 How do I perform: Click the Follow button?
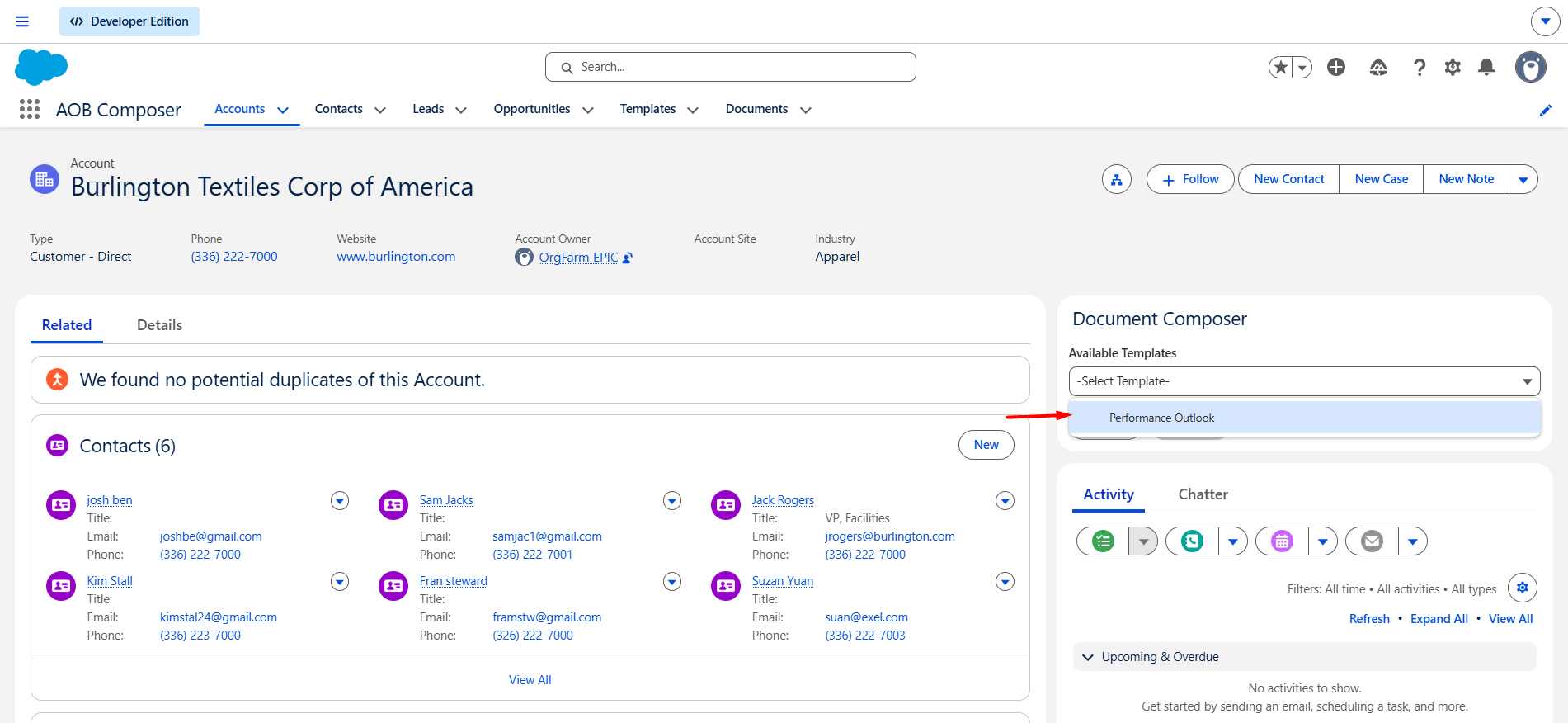[1190, 179]
